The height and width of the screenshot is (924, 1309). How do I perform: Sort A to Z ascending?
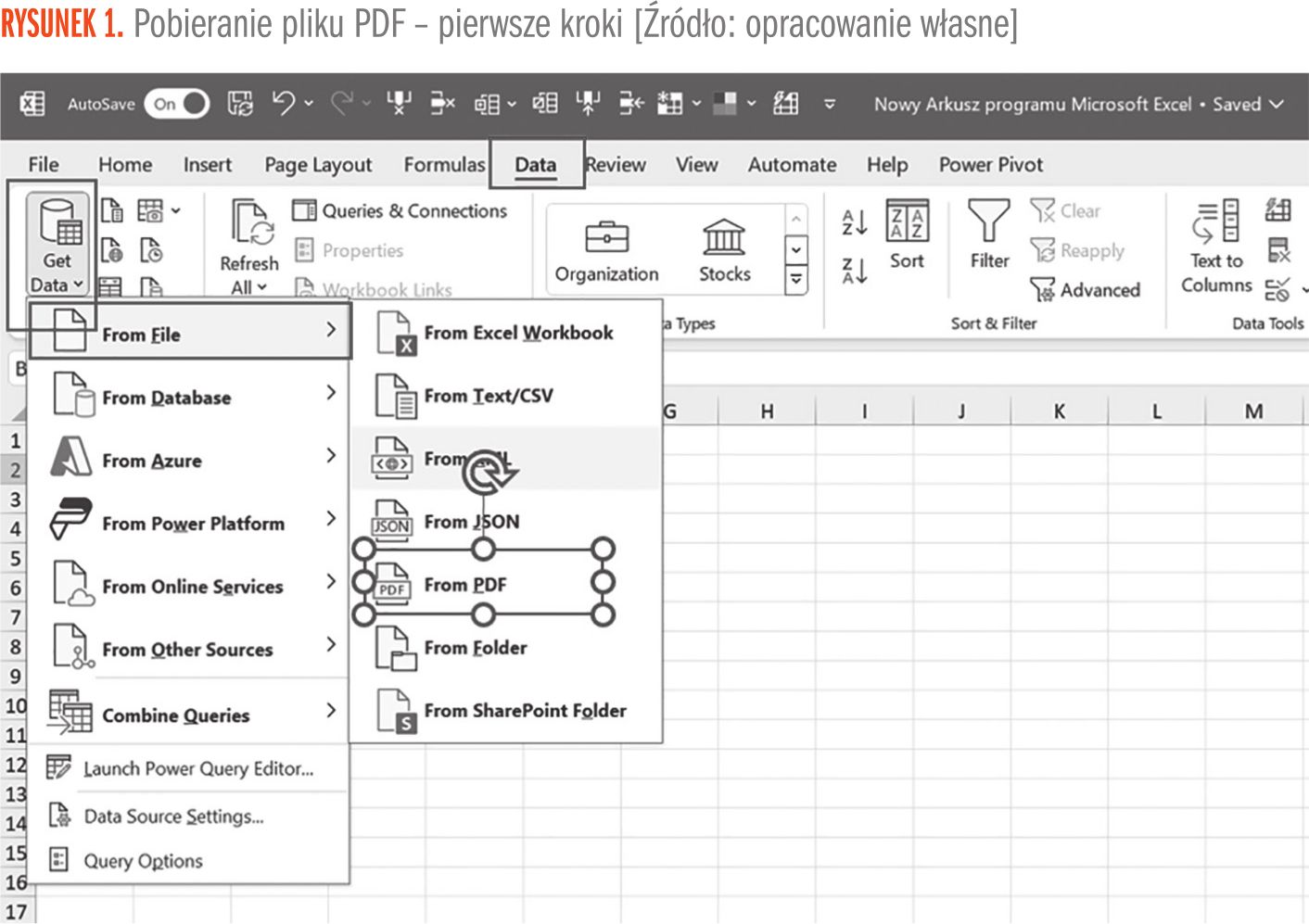click(854, 222)
